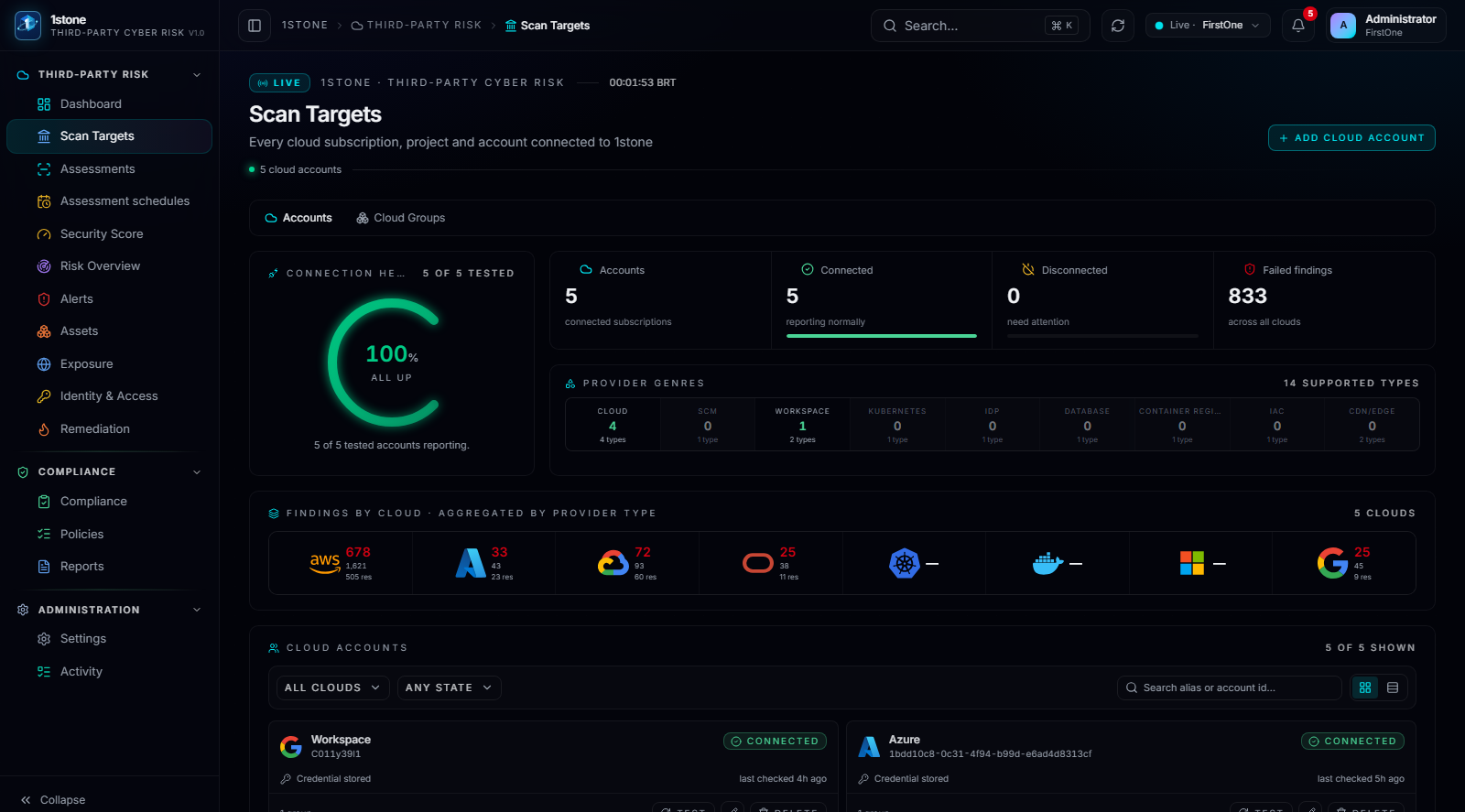Click the Kubernetes provider icon
The width and height of the screenshot is (1465, 812).
click(x=905, y=563)
